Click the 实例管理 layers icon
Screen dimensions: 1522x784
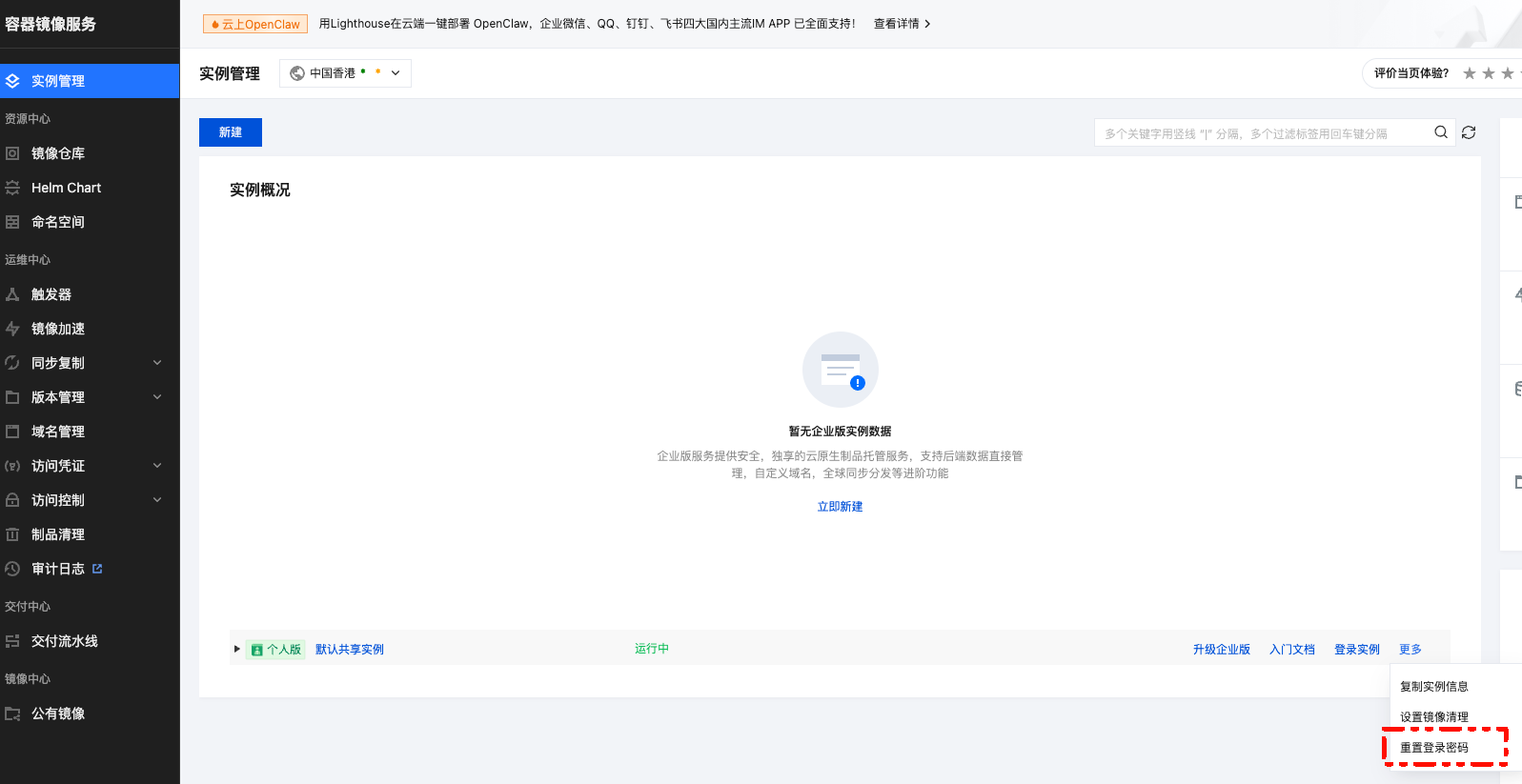pos(12,81)
